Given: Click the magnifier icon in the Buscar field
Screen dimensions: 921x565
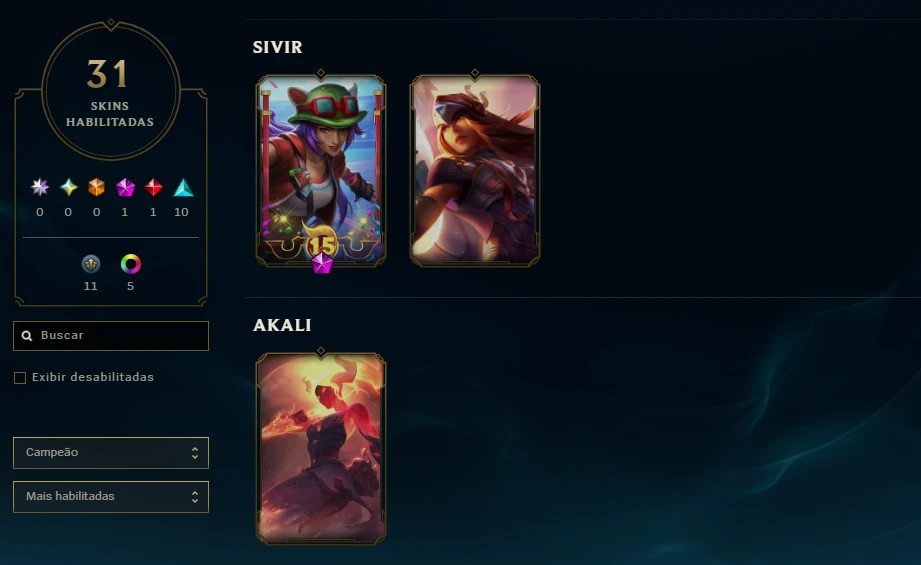Looking at the screenshot, I should point(27,336).
